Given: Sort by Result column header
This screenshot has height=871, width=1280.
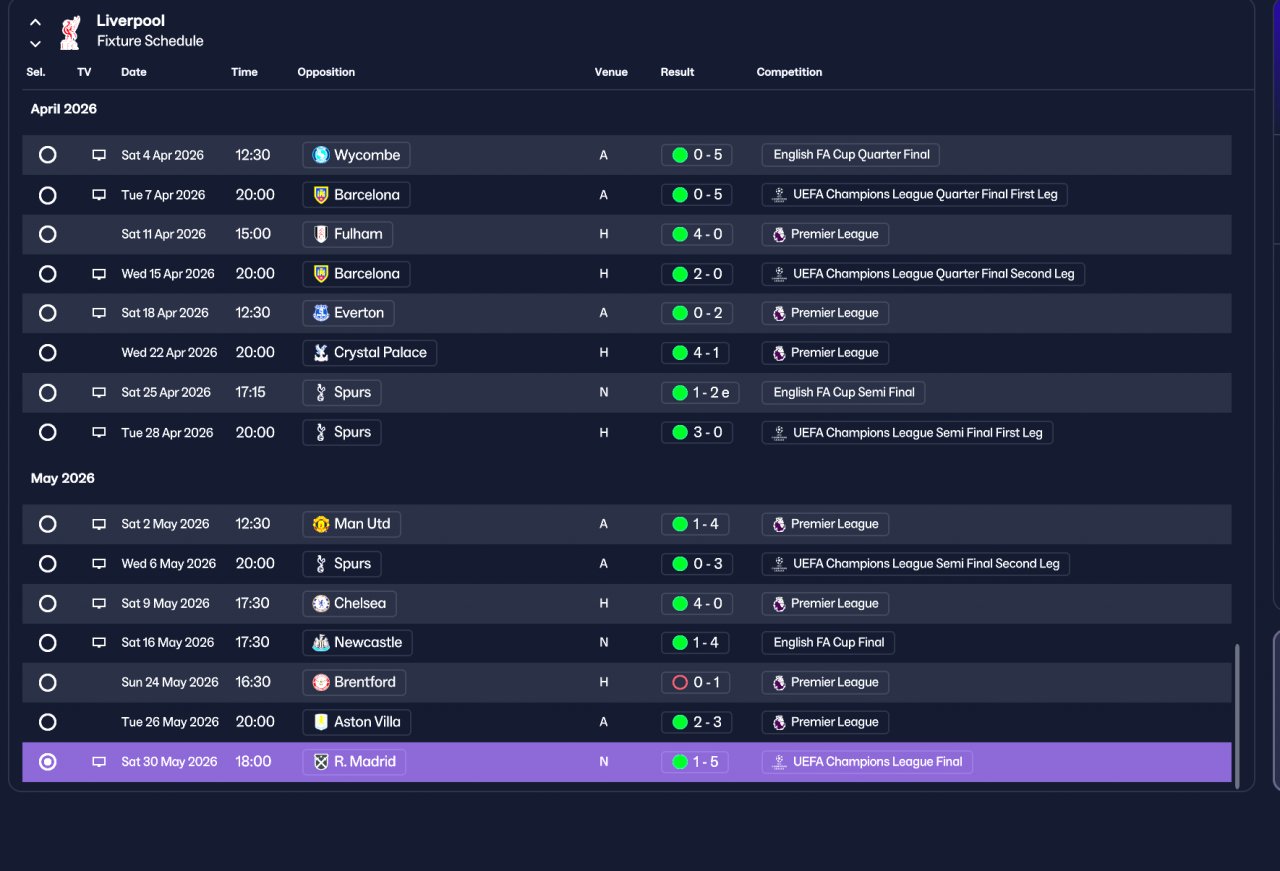Looking at the screenshot, I should point(677,72).
